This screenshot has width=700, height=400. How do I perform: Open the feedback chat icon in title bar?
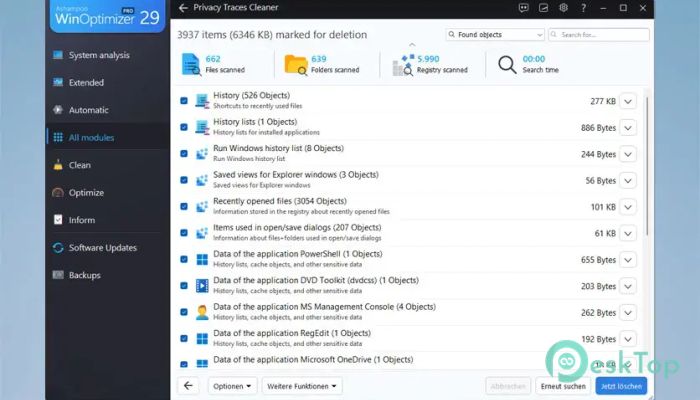(x=524, y=8)
